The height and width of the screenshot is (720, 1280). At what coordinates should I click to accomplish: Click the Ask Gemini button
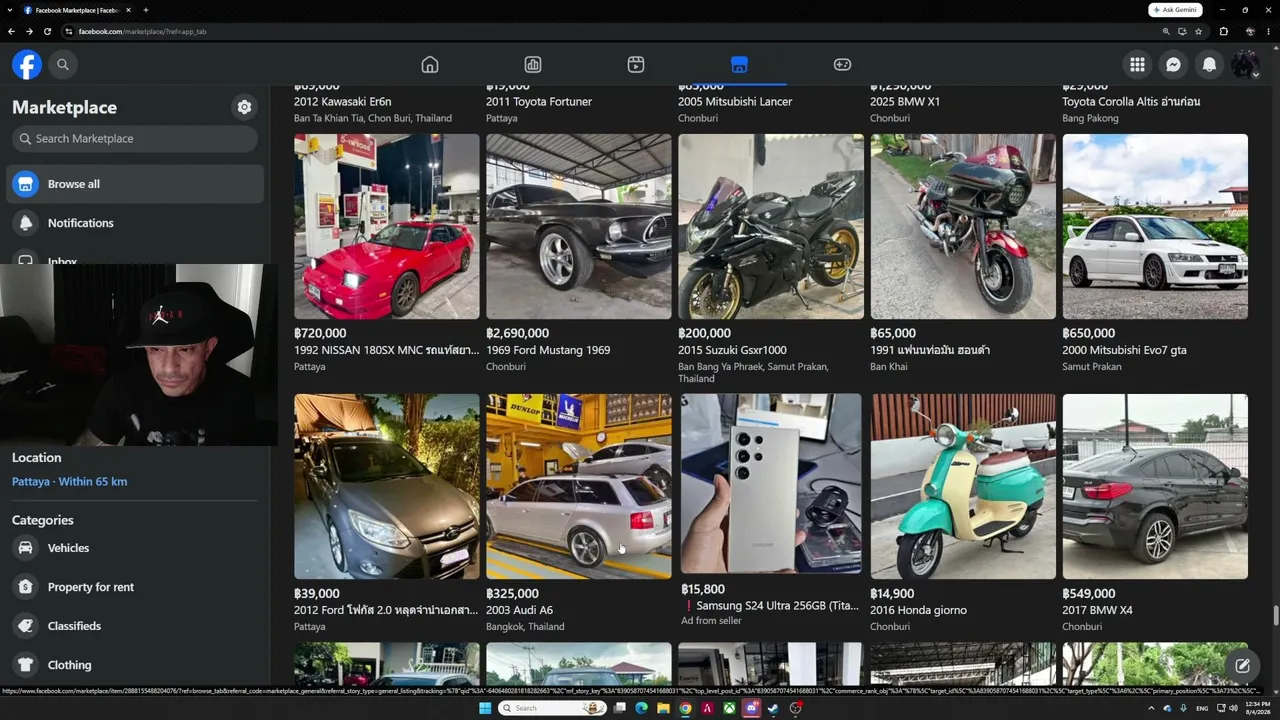point(1174,10)
